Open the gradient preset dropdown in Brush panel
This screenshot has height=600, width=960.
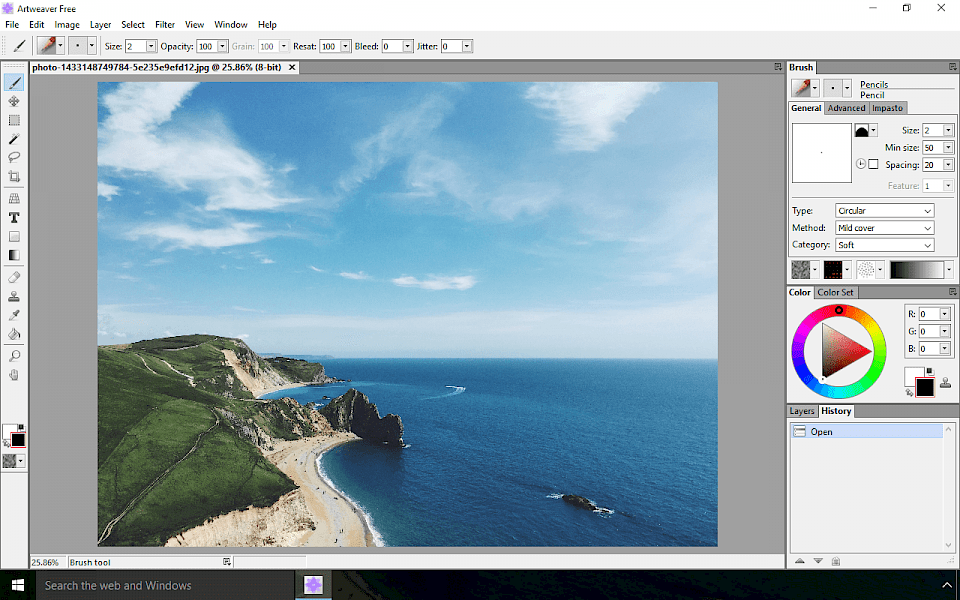(949, 269)
